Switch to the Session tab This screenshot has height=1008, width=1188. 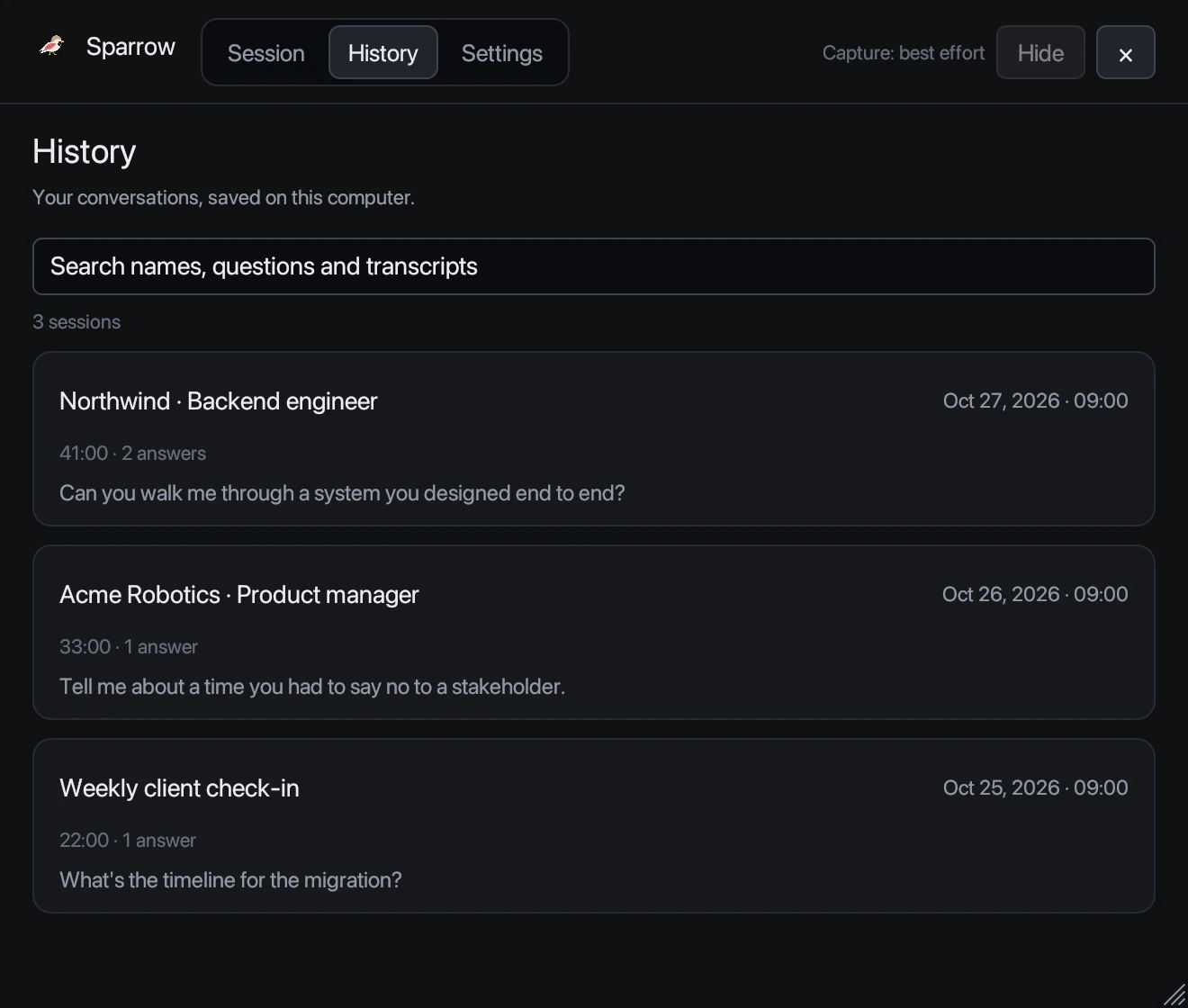click(266, 53)
